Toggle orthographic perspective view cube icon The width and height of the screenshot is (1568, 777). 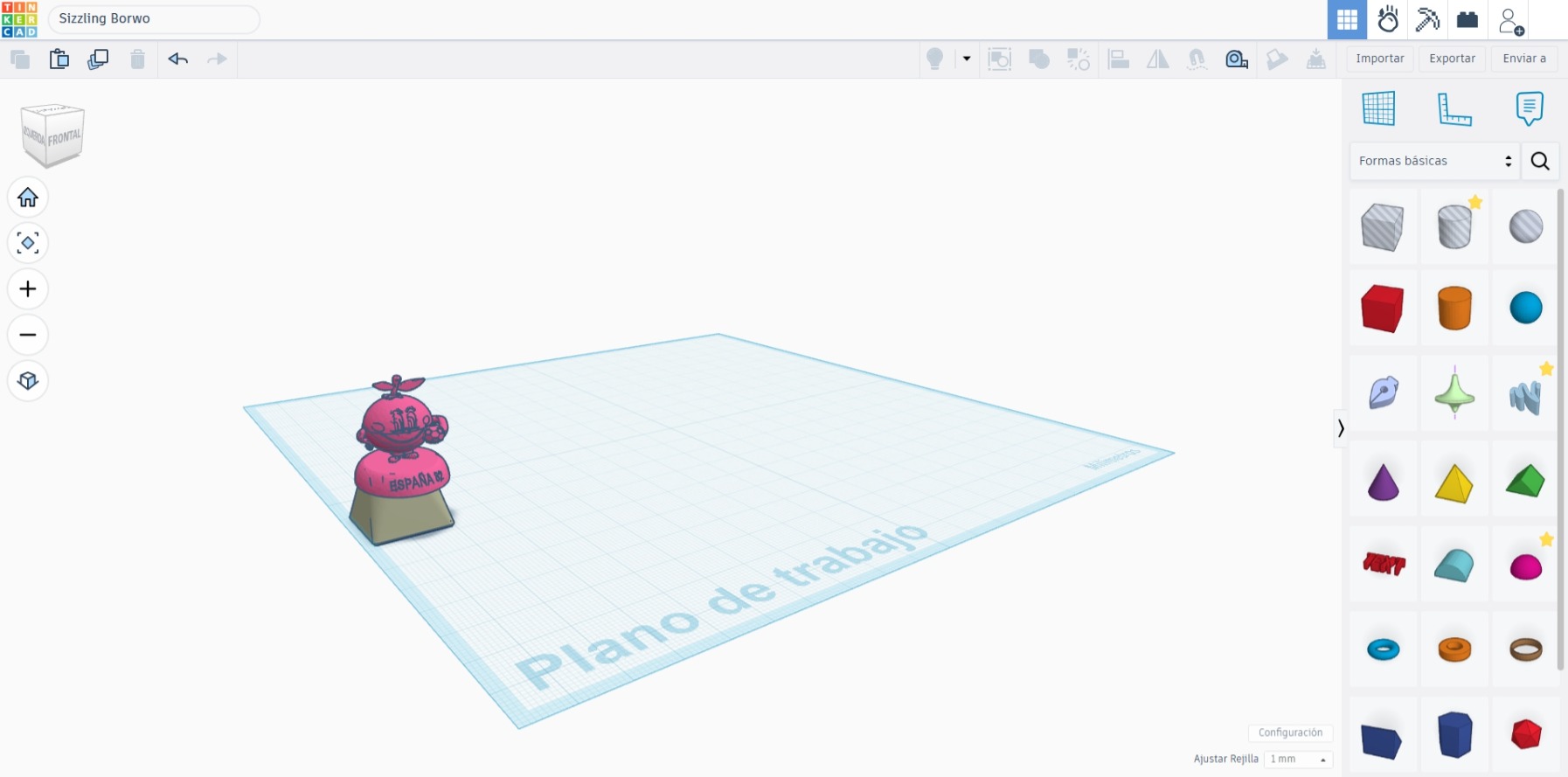(x=28, y=381)
